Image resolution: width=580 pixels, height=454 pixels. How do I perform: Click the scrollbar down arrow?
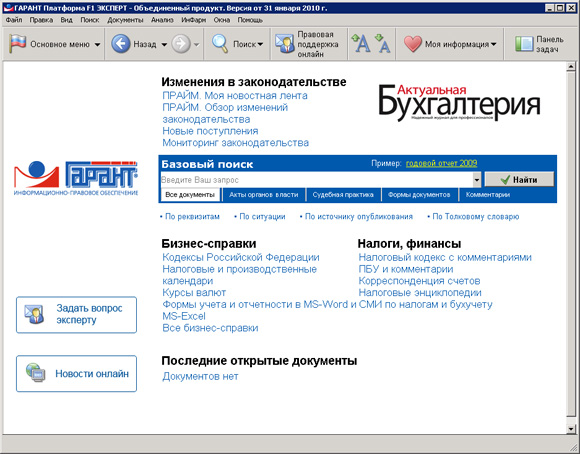[x=571, y=429]
